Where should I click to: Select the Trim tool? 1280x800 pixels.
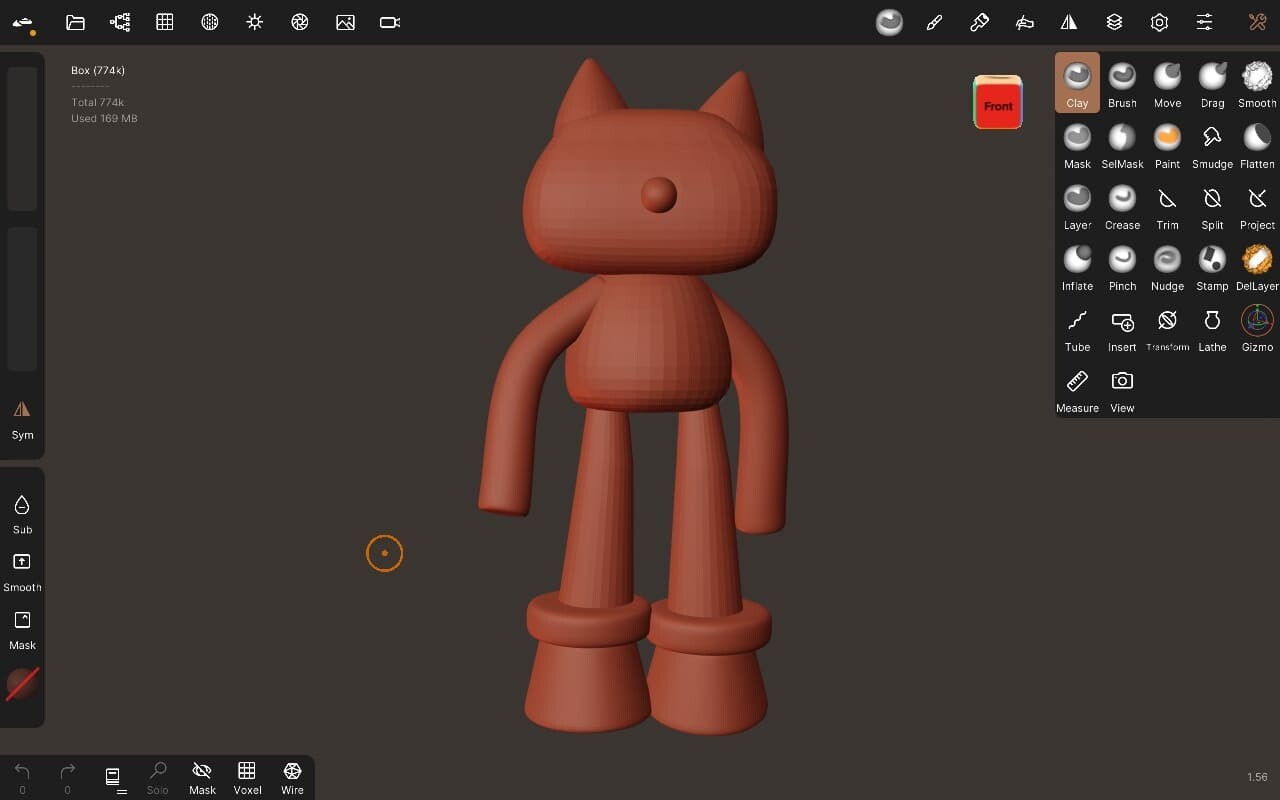pos(1167,202)
